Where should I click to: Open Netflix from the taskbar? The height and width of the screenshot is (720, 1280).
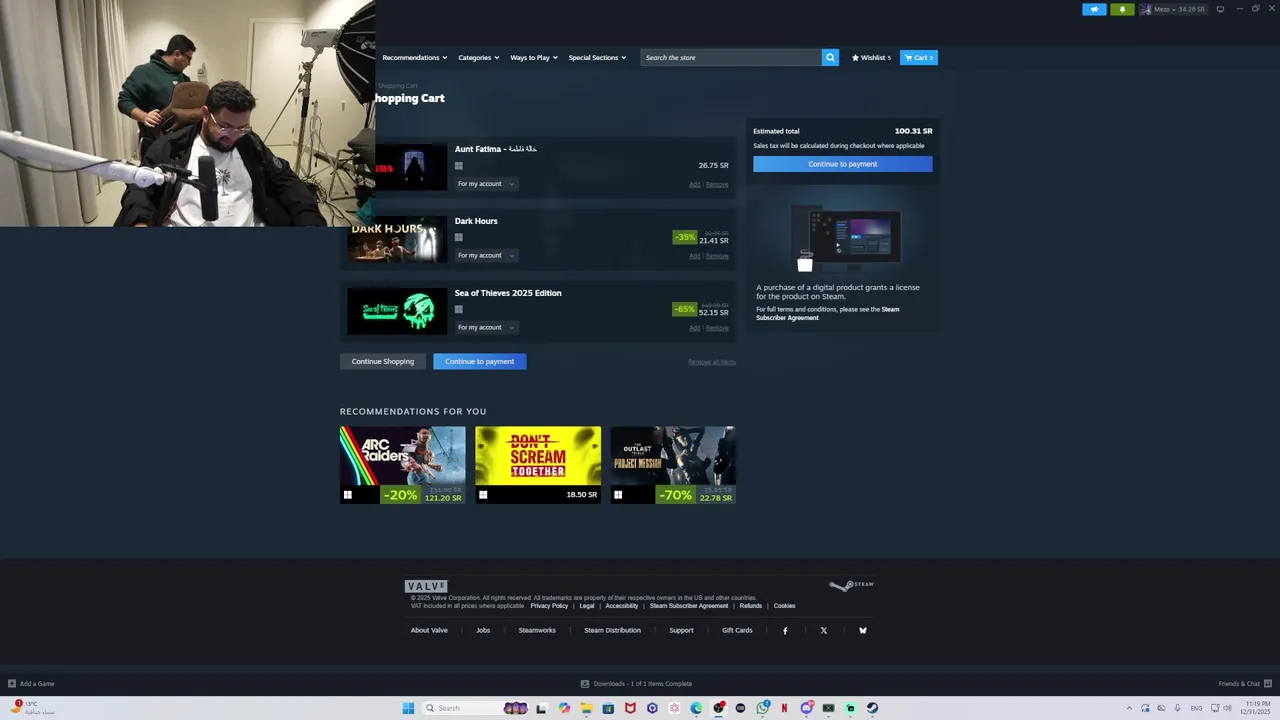[x=784, y=708]
